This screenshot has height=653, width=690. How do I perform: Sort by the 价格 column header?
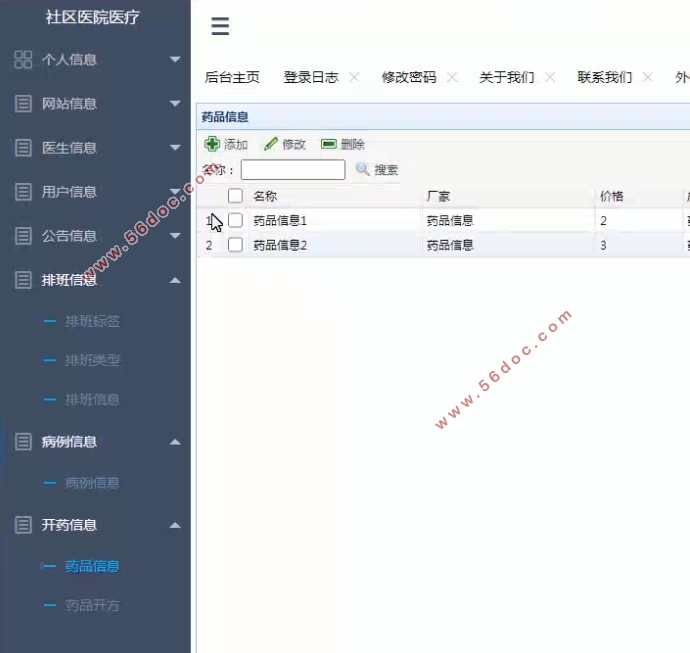612,196
